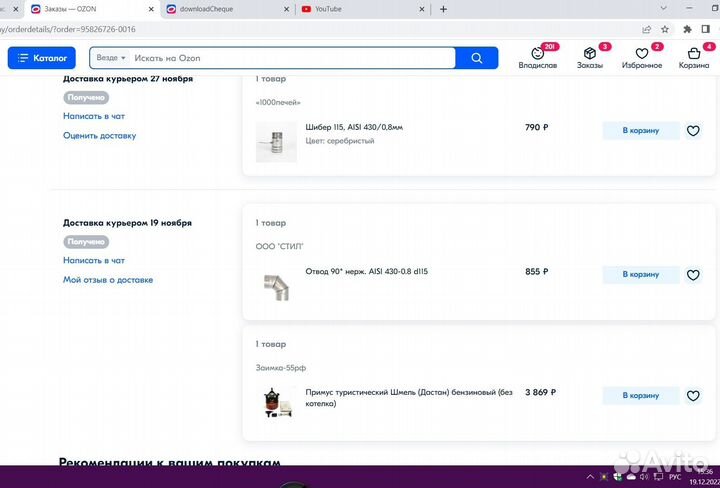Open the Заказы box icon

pyautogui.click(x=590, y=58)
